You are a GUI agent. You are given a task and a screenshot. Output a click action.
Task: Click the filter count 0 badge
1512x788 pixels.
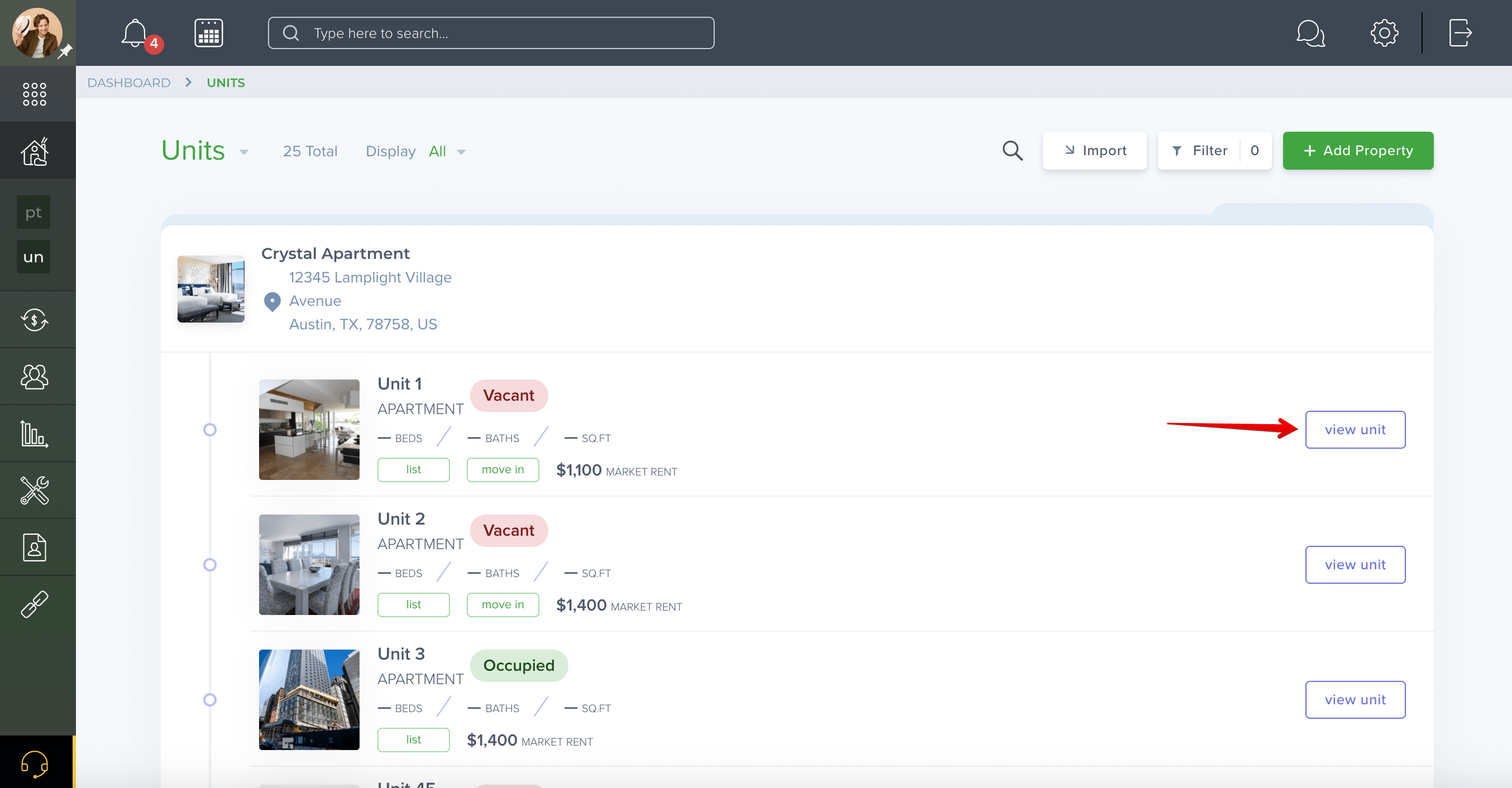pos(1255,151)
